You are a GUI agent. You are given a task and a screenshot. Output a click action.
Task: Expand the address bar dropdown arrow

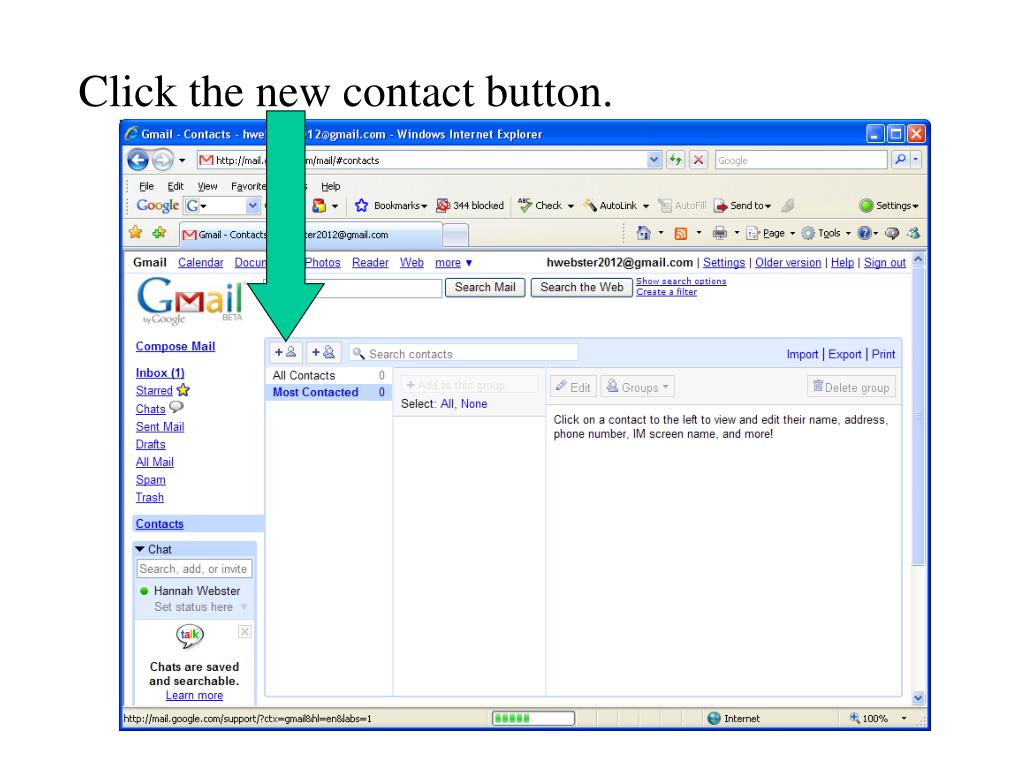pyautogui.click(x=654, y=159)
